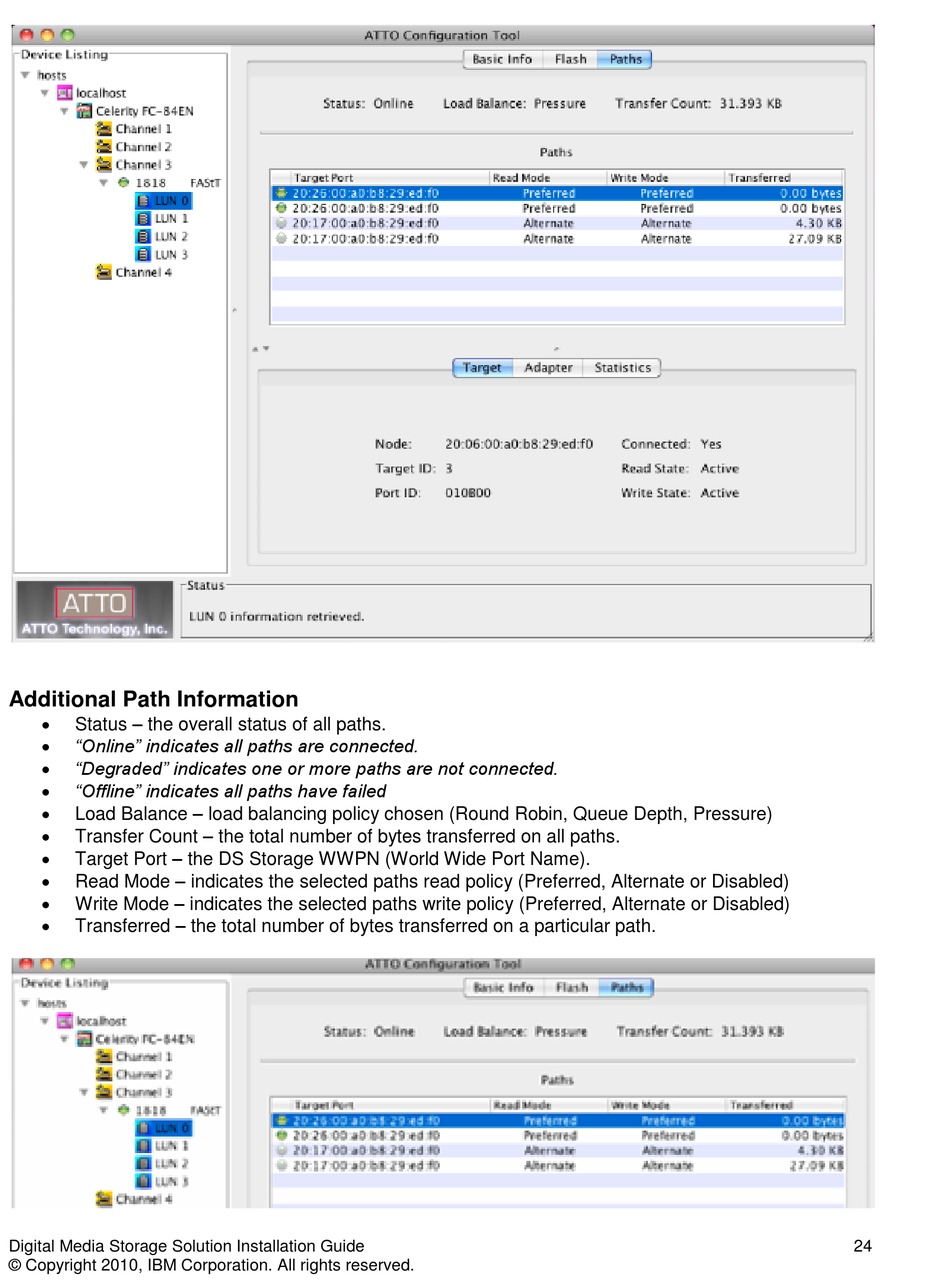Collapse the 1818 FAStT node in upper ATTO window
Viewport: 950px width, 1284px height.
click(103, 183)
